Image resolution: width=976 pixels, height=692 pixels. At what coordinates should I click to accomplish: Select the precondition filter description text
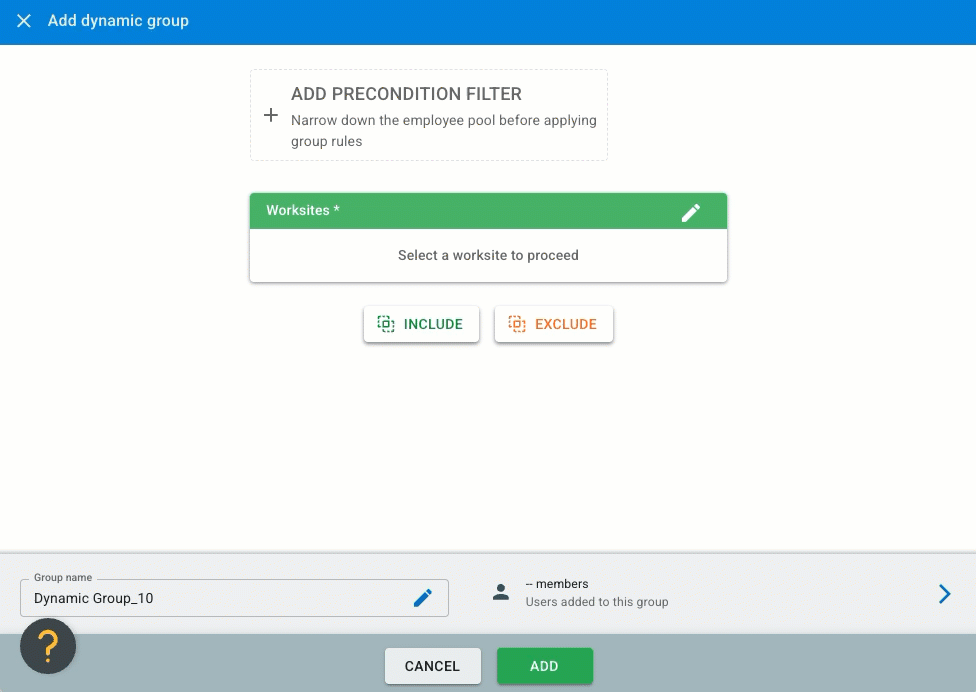[x=443, y=131]
